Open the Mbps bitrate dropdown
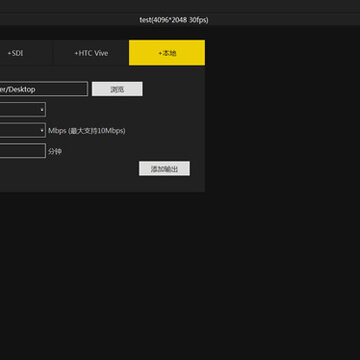Screen dimensions: 360x360 (23, 130)
